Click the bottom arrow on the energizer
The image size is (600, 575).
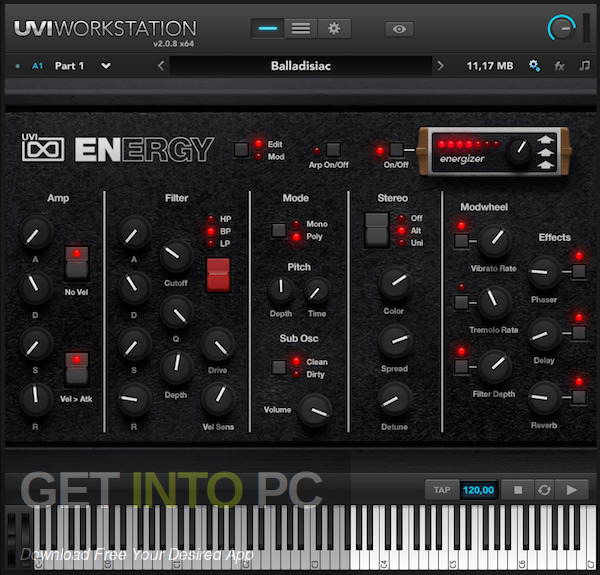pyautogui.click(x=546, y=165)
